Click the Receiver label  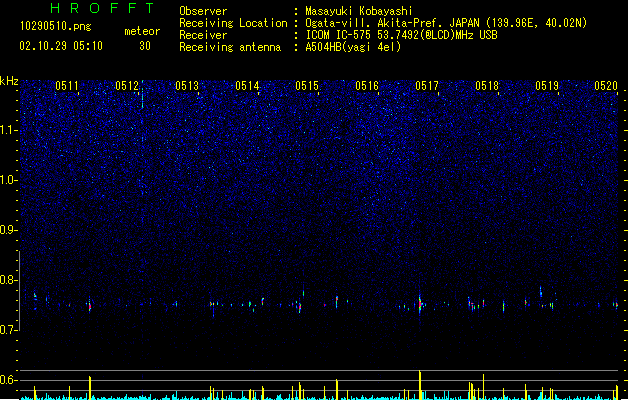[x=203, y=35]
